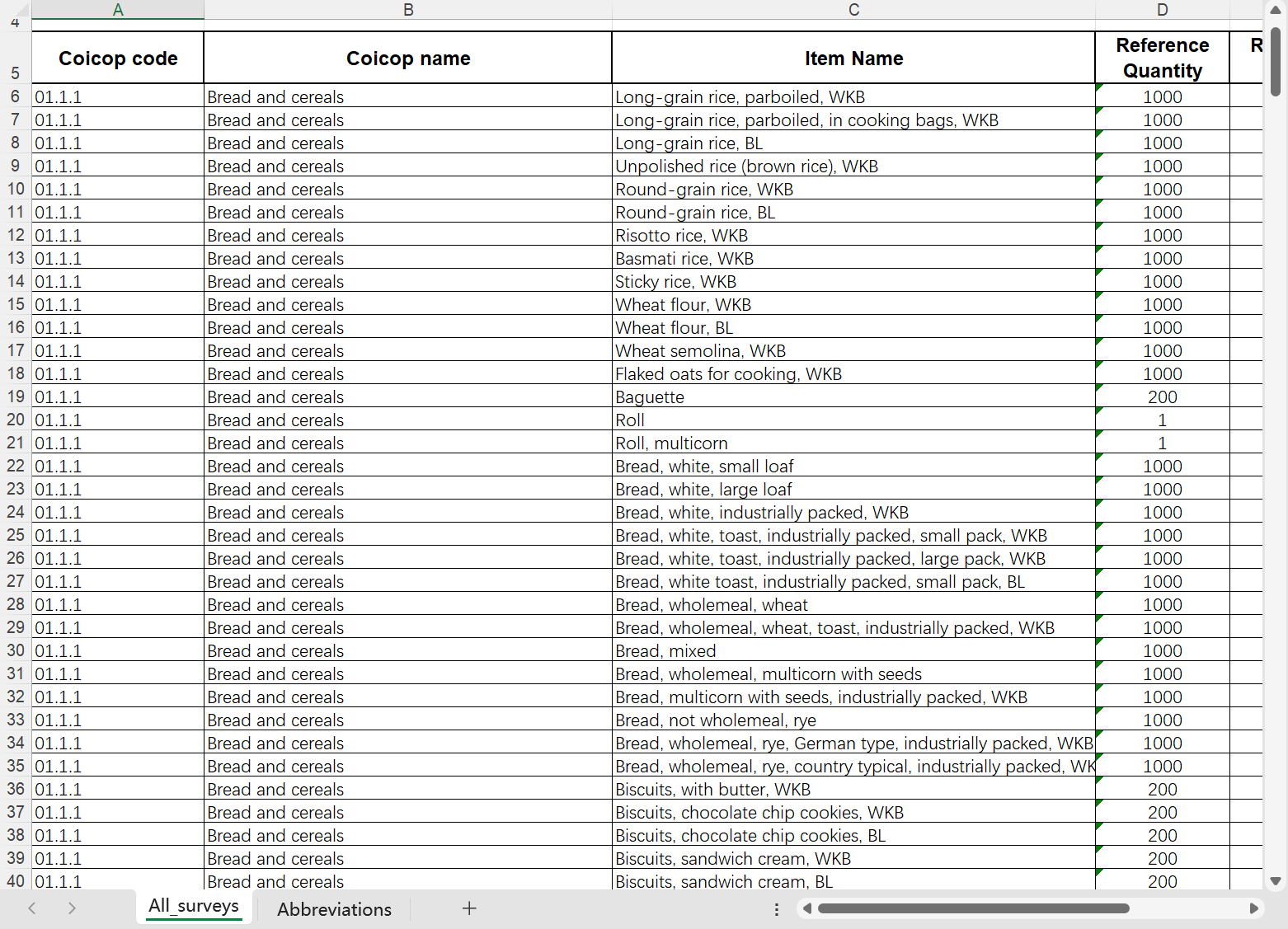
Task: Select row 30 header
Action: point(16,650)
